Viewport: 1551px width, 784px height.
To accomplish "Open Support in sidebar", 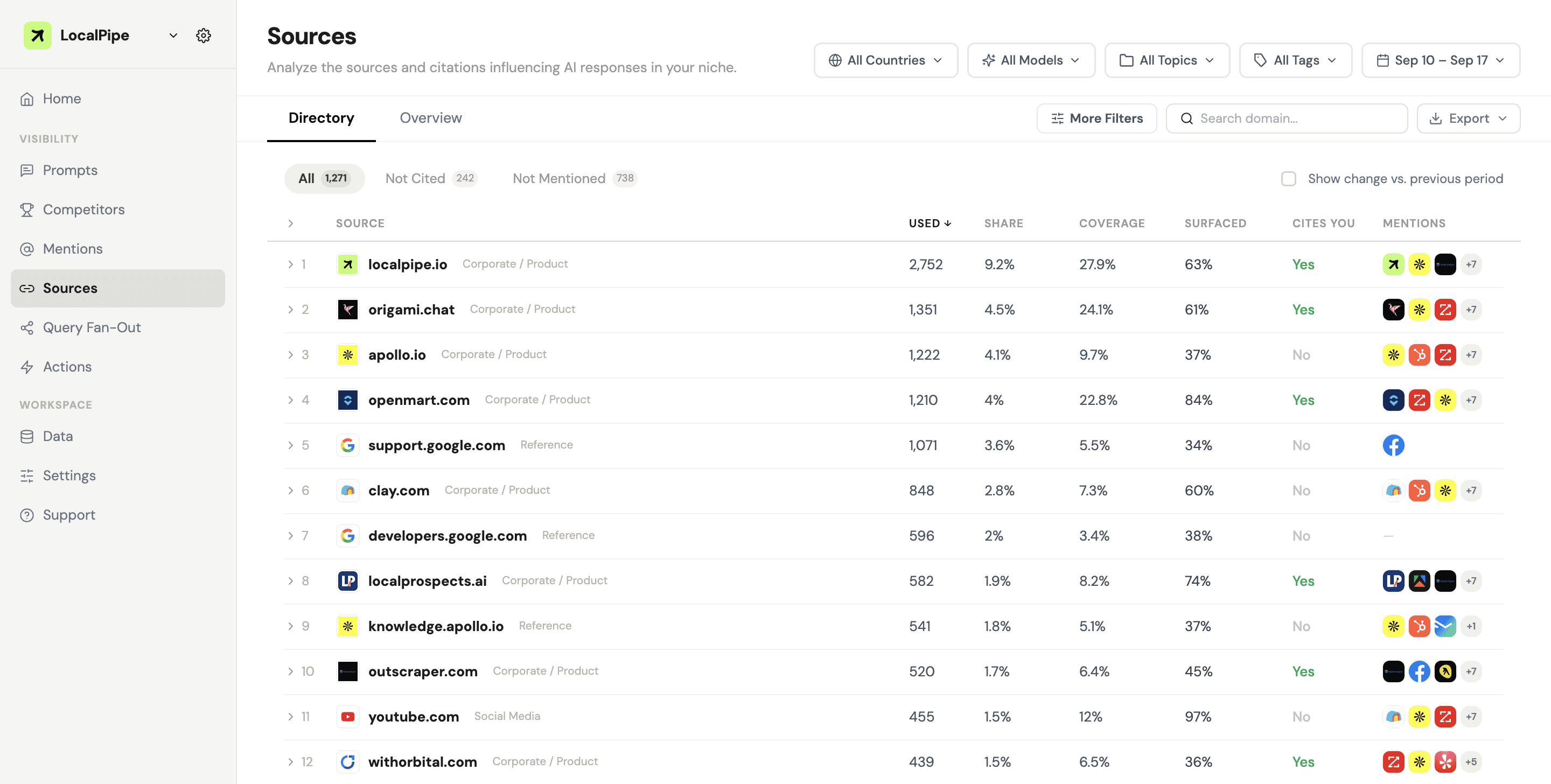I will (x=117, y=515).
